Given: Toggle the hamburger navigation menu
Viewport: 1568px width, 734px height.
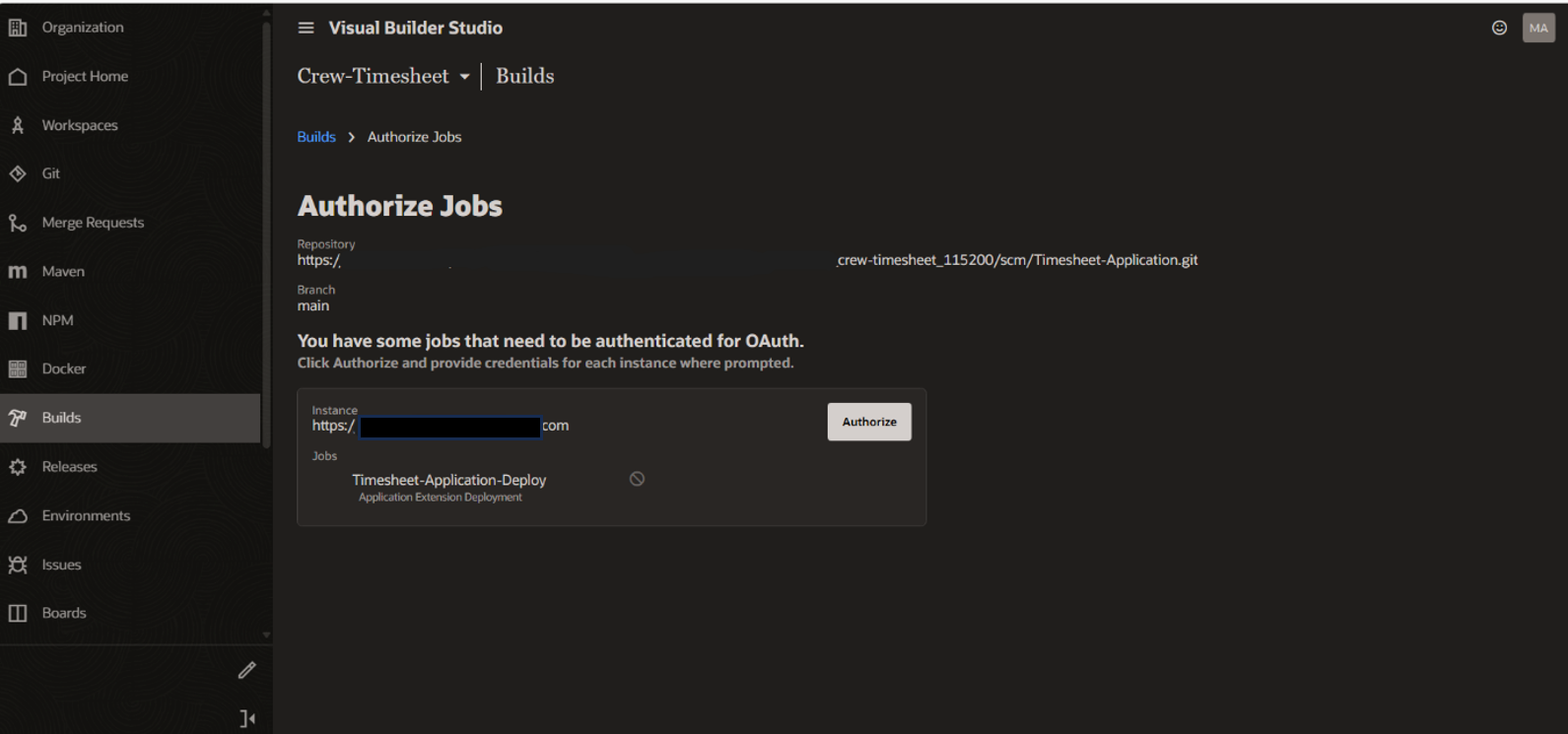Looking at the screenshot, I should [x=306, y=28].
